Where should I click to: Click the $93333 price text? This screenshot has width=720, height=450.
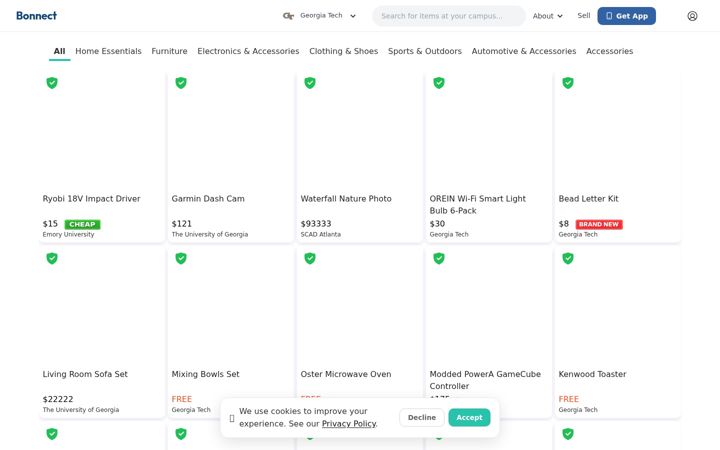click(316, 224)
